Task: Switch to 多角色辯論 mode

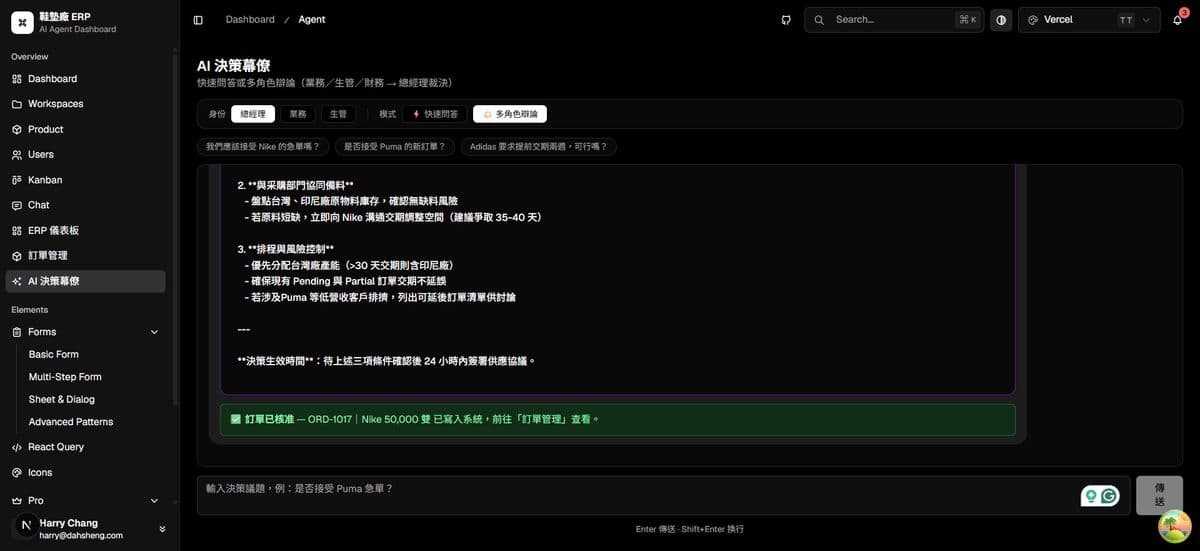Action: (510, 114)
